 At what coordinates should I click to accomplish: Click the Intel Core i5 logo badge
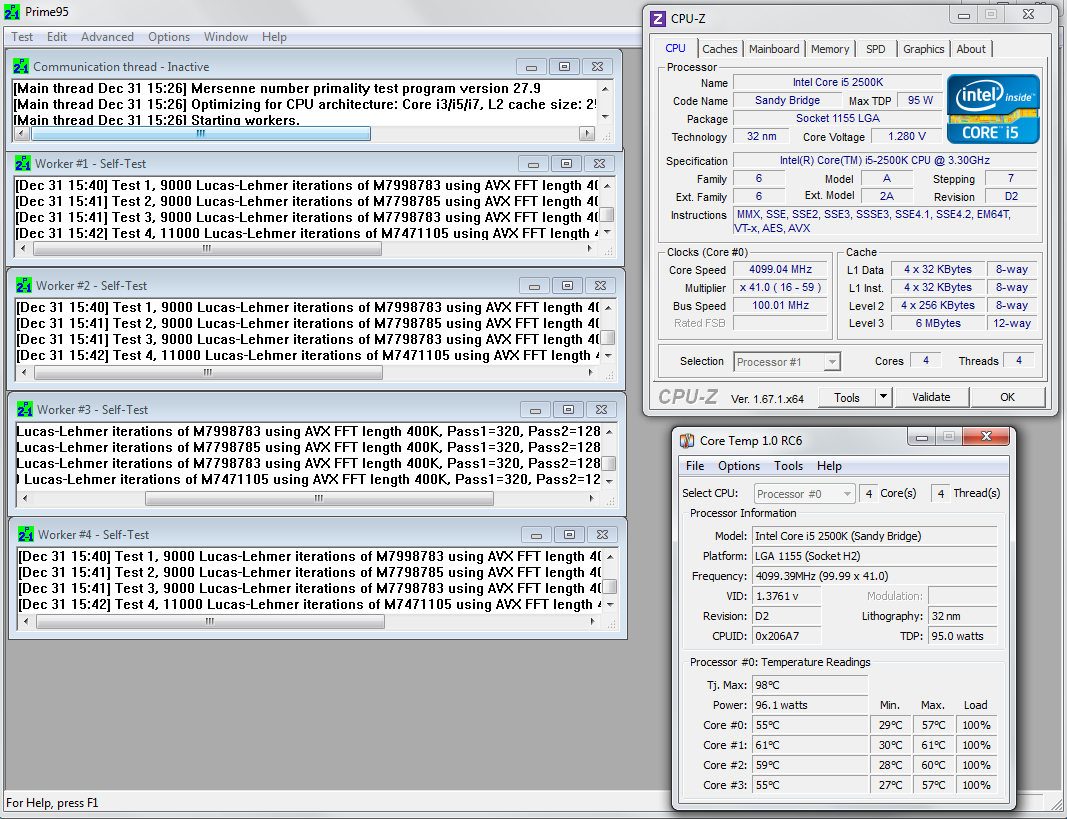[994, 109]
